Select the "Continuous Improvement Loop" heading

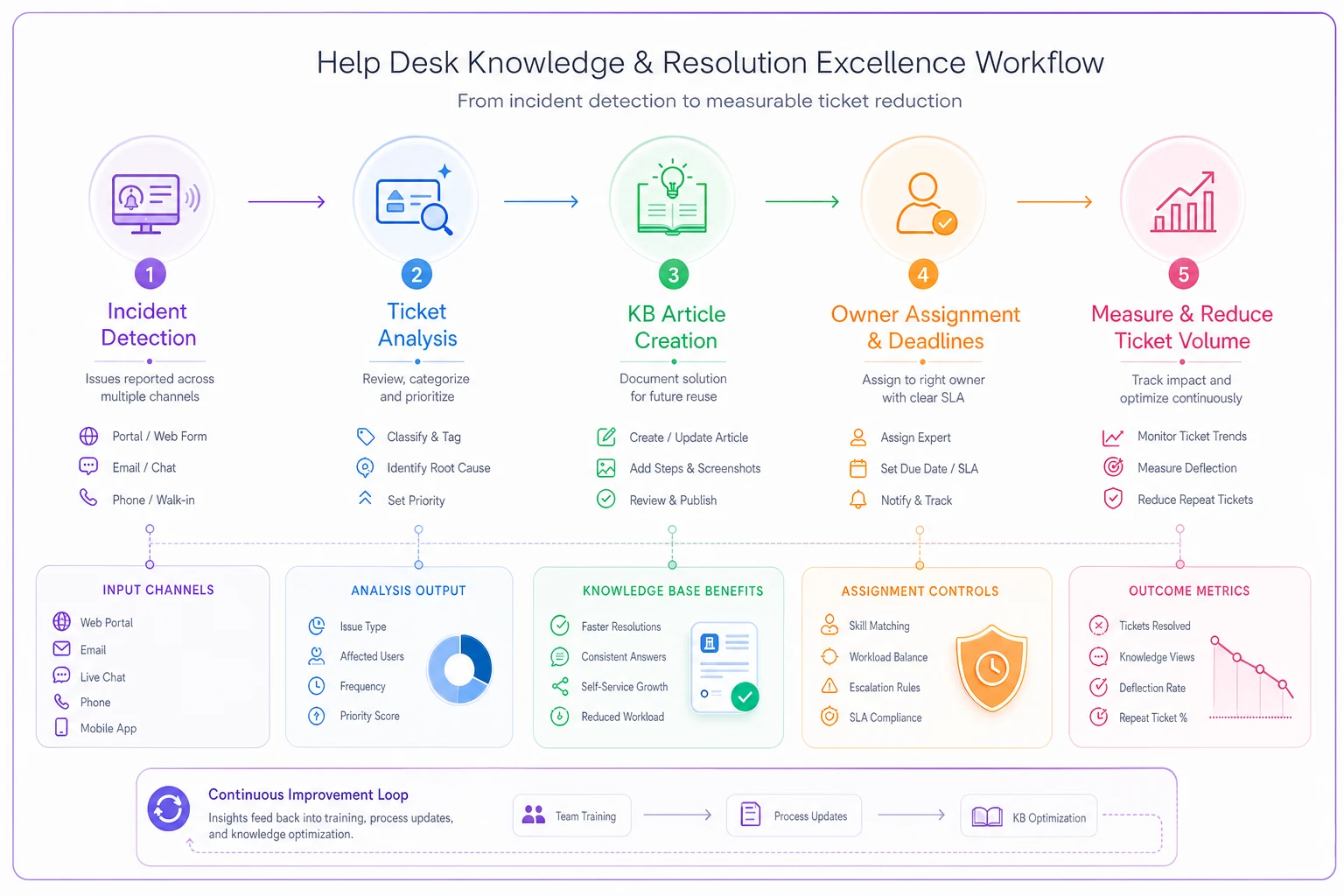tap(308, 794)
